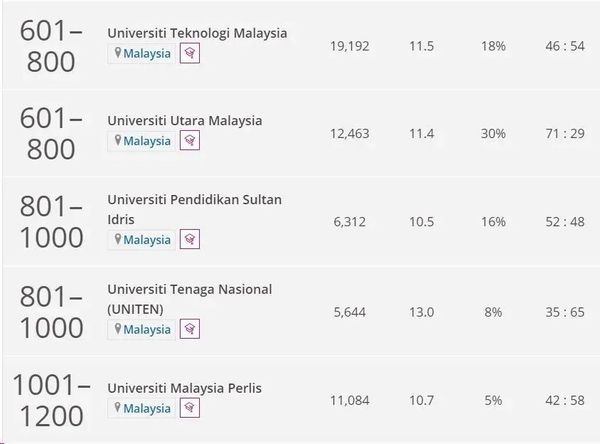Click Malaysia link under Universiti Pendidikan Sultan Idris

147,239
